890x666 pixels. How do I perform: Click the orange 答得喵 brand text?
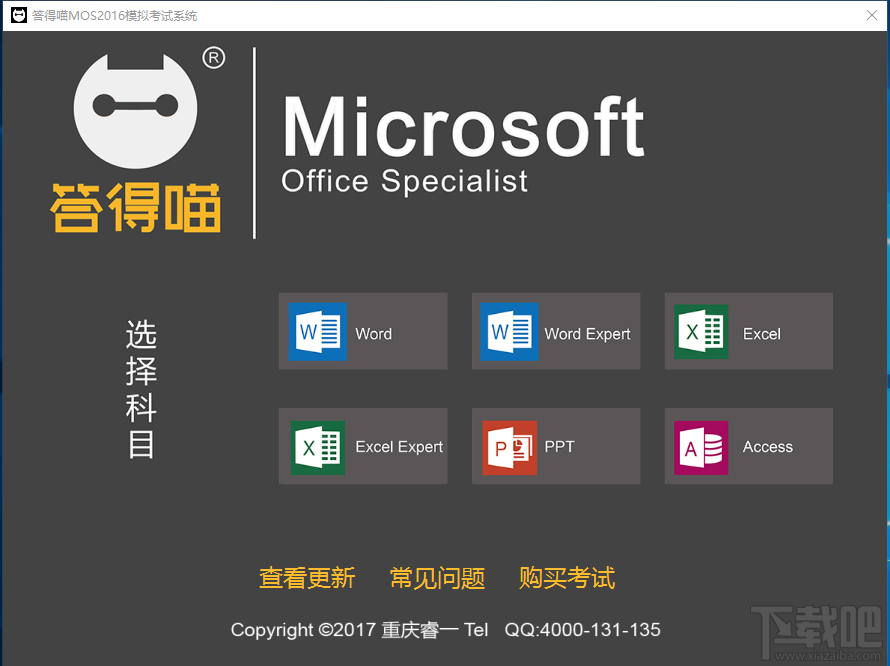[x=136, y=207]
